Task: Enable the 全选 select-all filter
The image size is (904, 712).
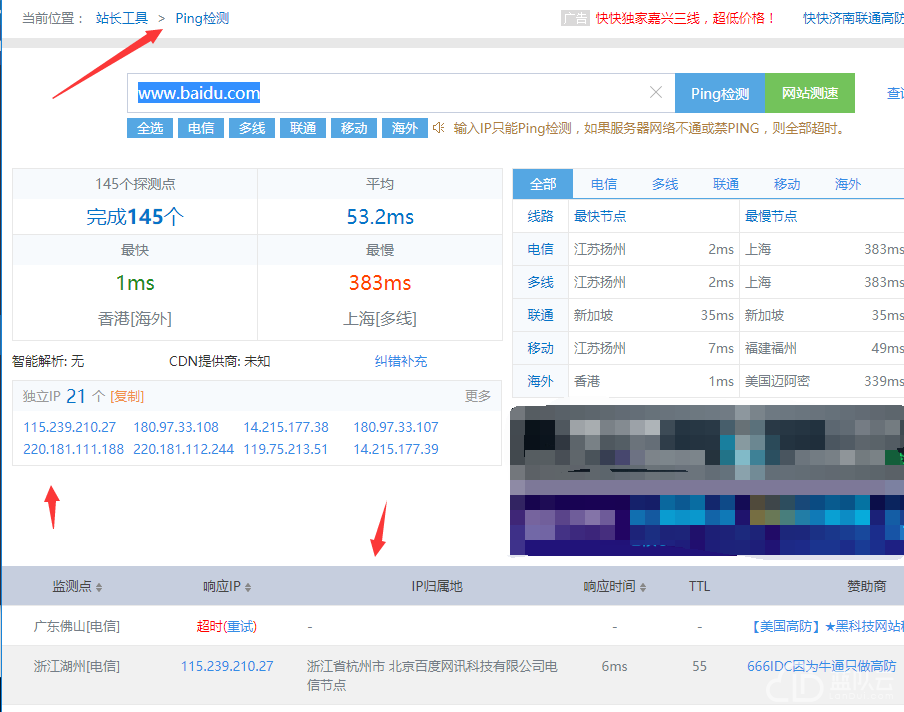Action: [x=150, y=128]
